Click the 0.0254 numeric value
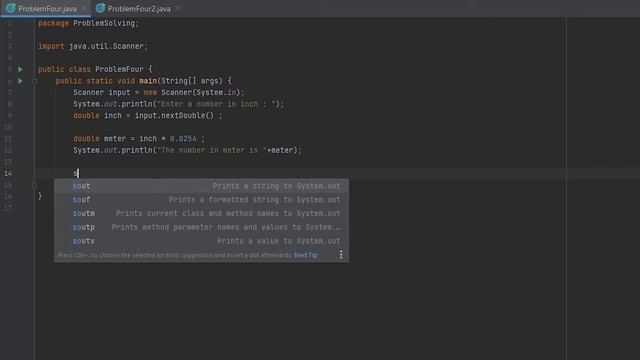This screenshot has height=360, width=640. coord(183,139)
